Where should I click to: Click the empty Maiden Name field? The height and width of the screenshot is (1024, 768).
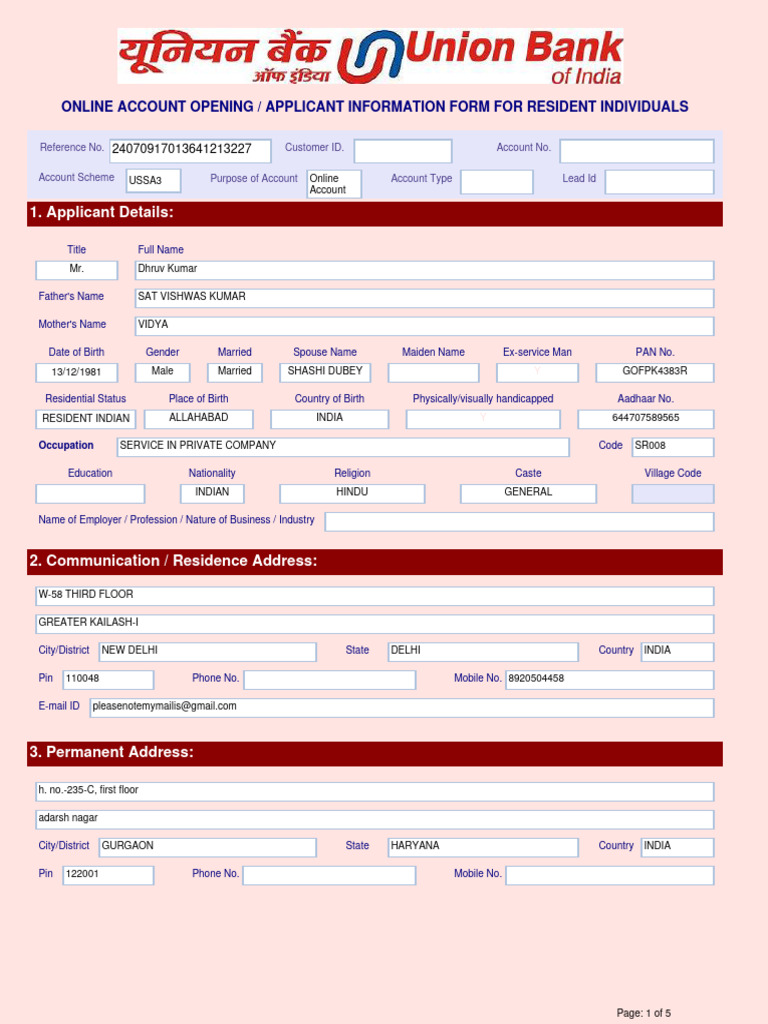434,372
